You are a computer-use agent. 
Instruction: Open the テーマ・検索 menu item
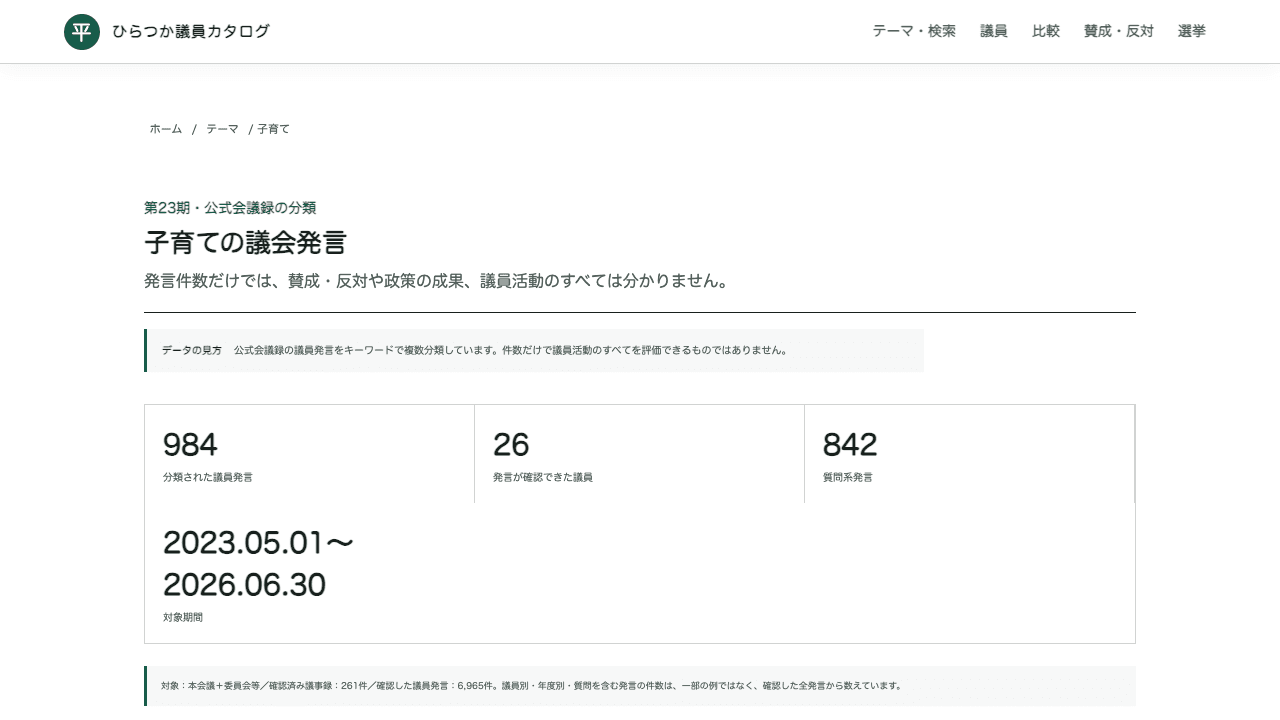pyautogui.click(x=914, y=32)
